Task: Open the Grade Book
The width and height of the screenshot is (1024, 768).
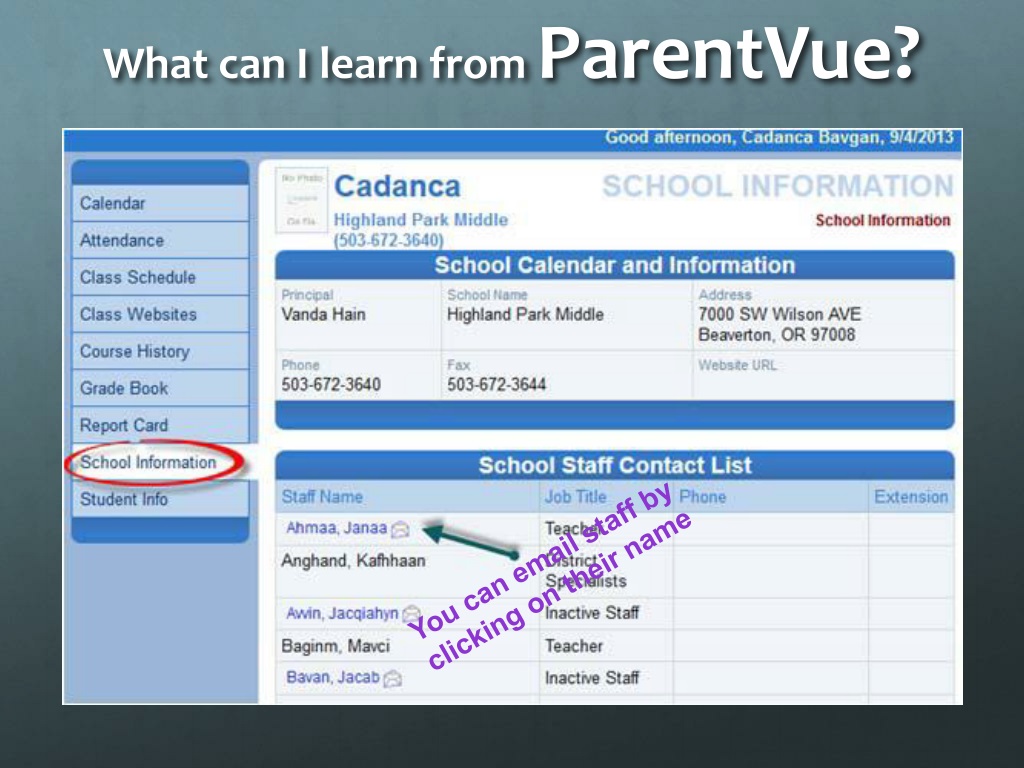Action: click(160, 389)
